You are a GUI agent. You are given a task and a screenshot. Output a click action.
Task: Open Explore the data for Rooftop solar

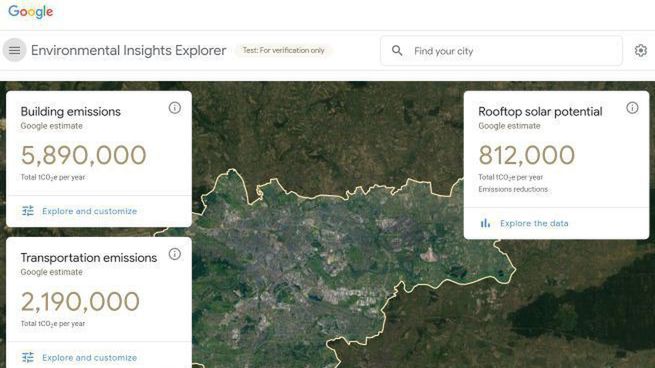(x=534, y=223)
